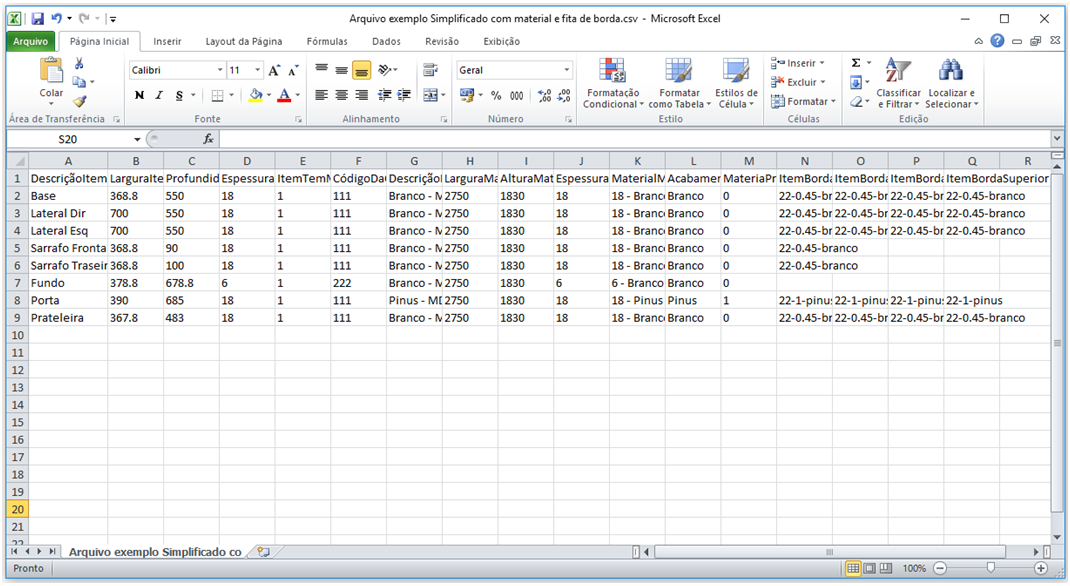1070x586 pixels.
Task: Click the insert function fx icon
Action: click(x=208, y=139)
